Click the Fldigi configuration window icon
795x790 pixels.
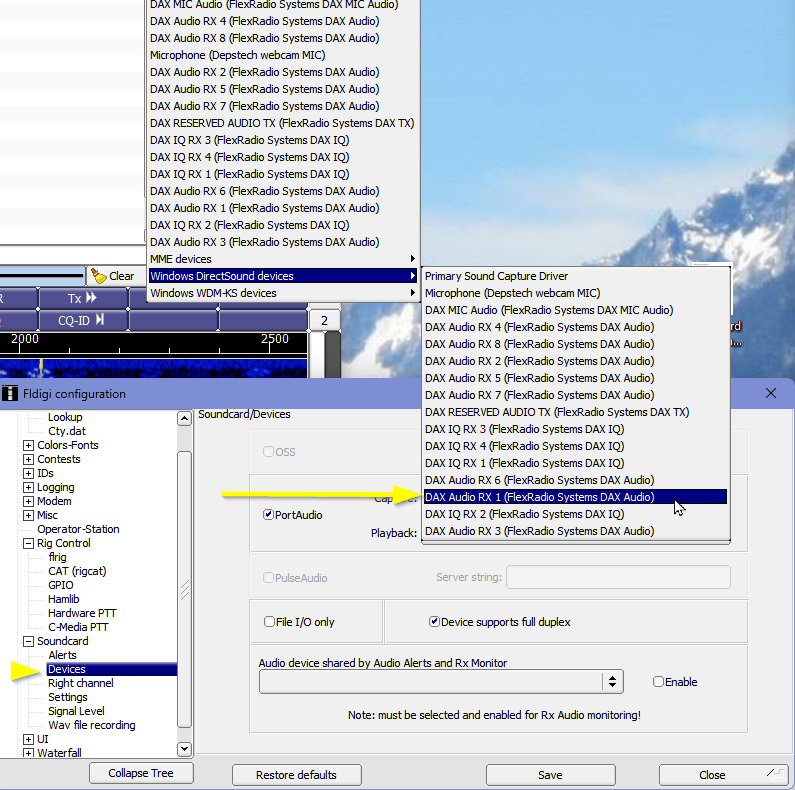(10, 393)
